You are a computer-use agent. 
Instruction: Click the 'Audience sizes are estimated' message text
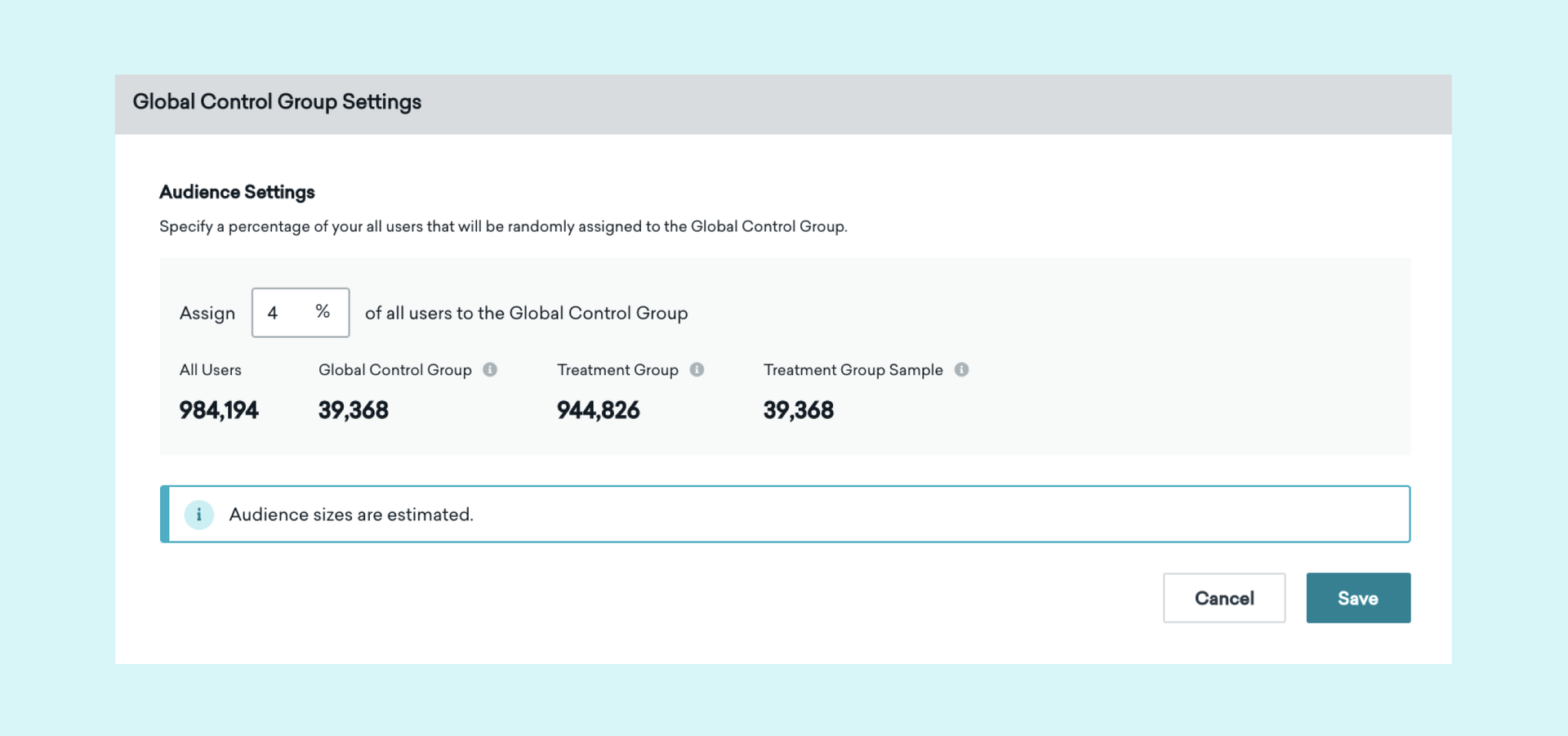(351, 515)
